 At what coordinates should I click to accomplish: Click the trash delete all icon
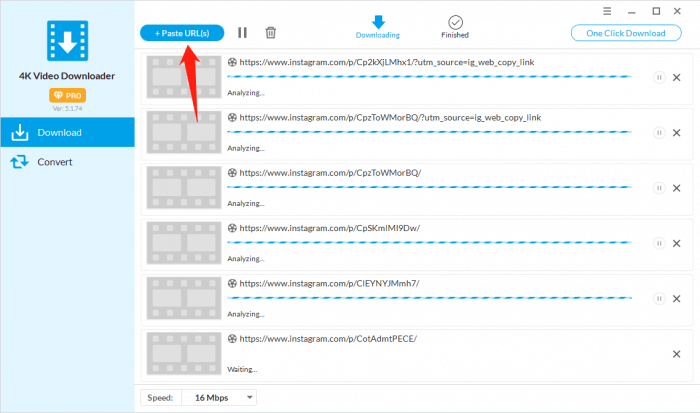(270, 33)
